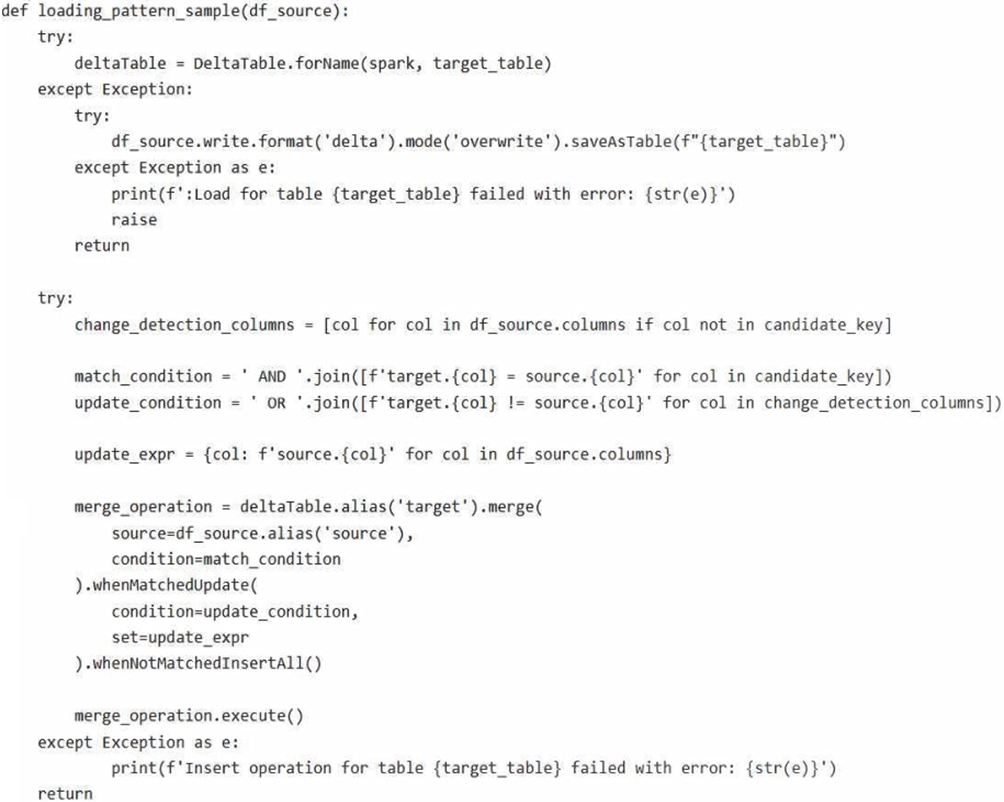Click the update_expr dictionary line

[373, 454]
